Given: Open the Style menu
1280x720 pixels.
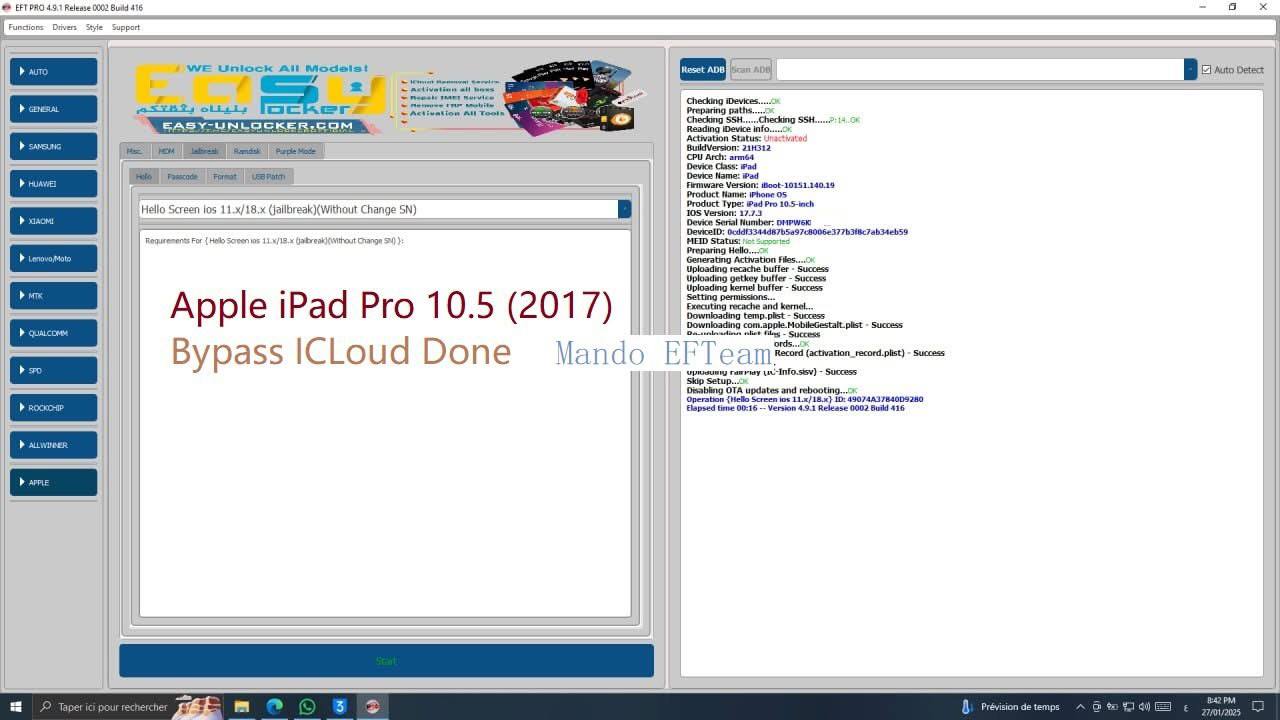Looking at the screenshot, I should [94, 27].
